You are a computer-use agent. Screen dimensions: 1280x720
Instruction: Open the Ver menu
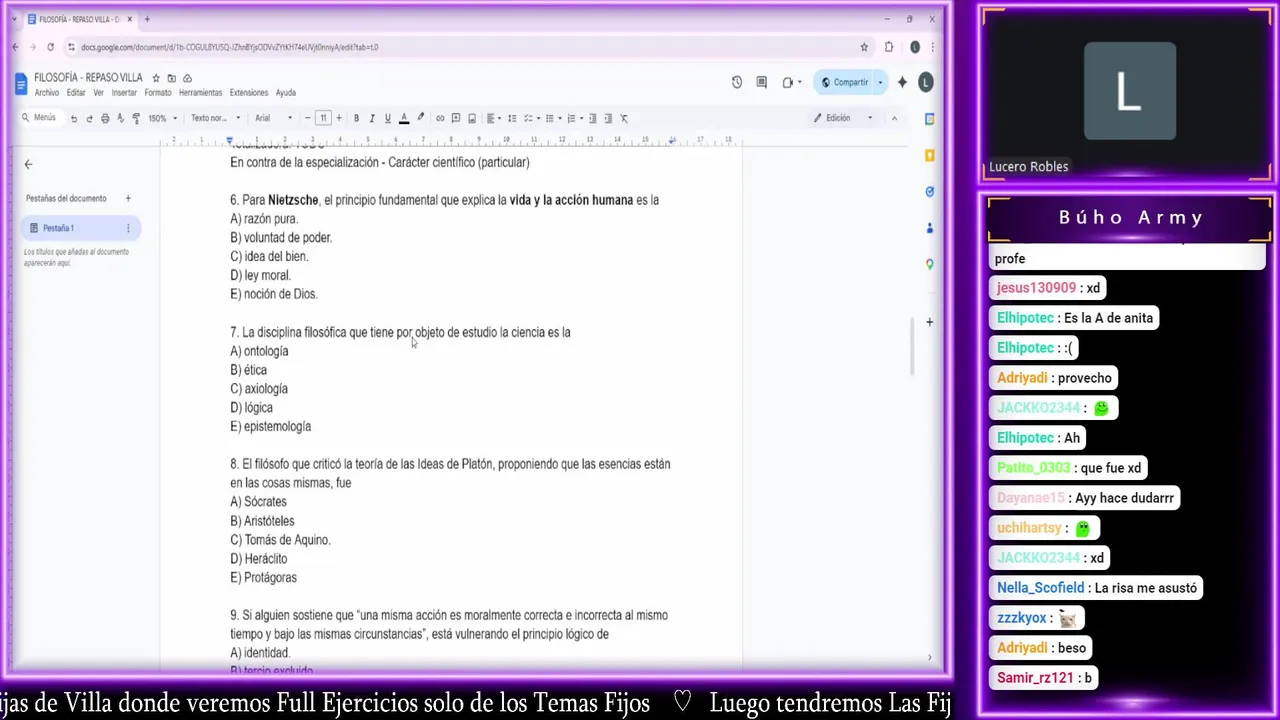pos(98,93)
